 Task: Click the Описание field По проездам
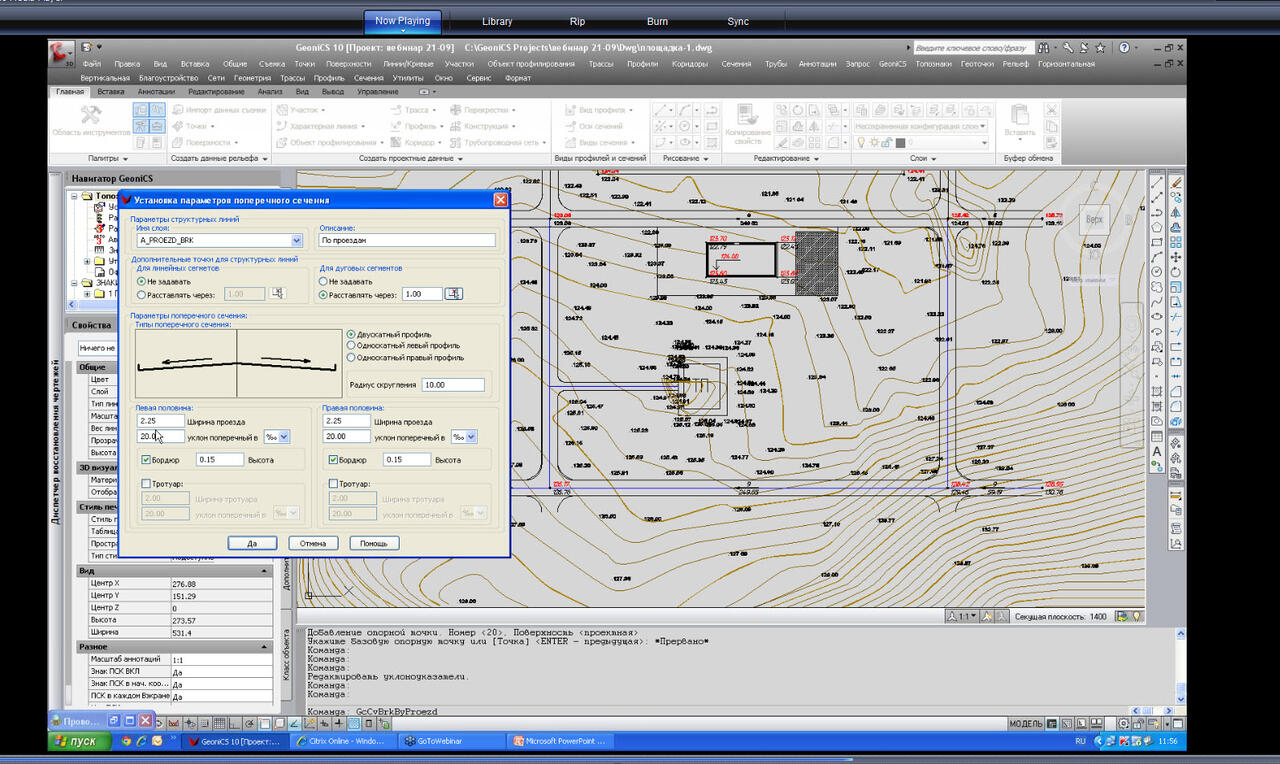click(x=407, y=241)
